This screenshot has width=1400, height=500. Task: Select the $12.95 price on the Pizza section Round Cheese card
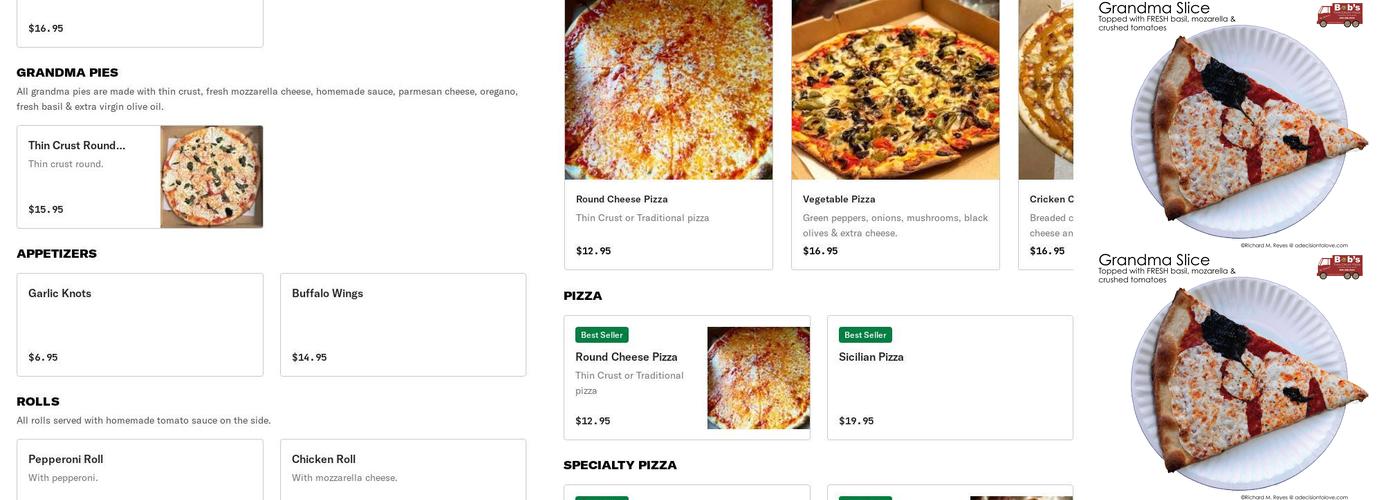(x=593, y=421)
